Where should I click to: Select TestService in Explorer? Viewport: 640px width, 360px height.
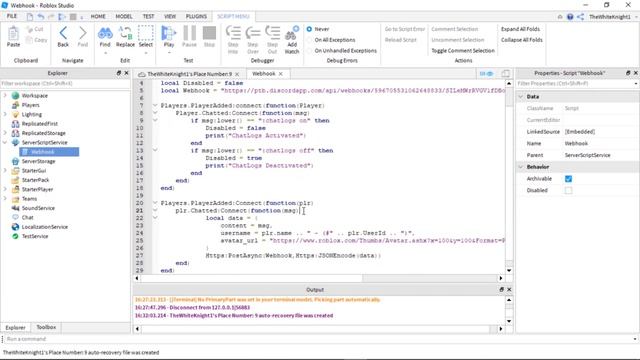[x=35, y=236]
